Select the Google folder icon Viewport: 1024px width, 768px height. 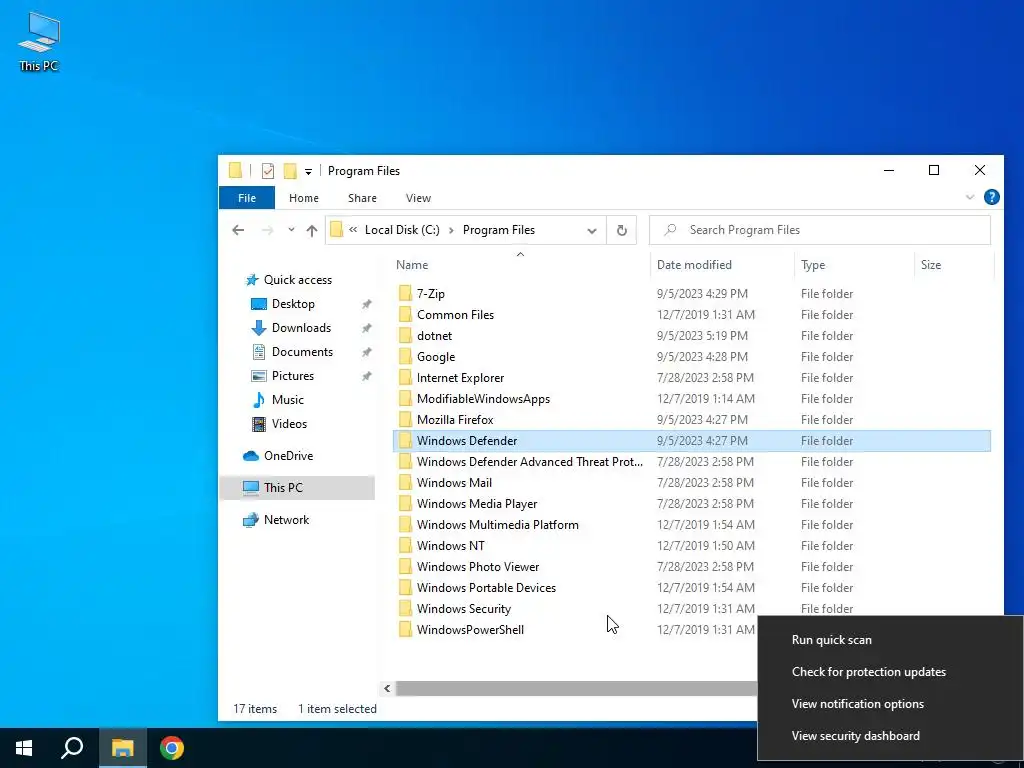(405, 357)
